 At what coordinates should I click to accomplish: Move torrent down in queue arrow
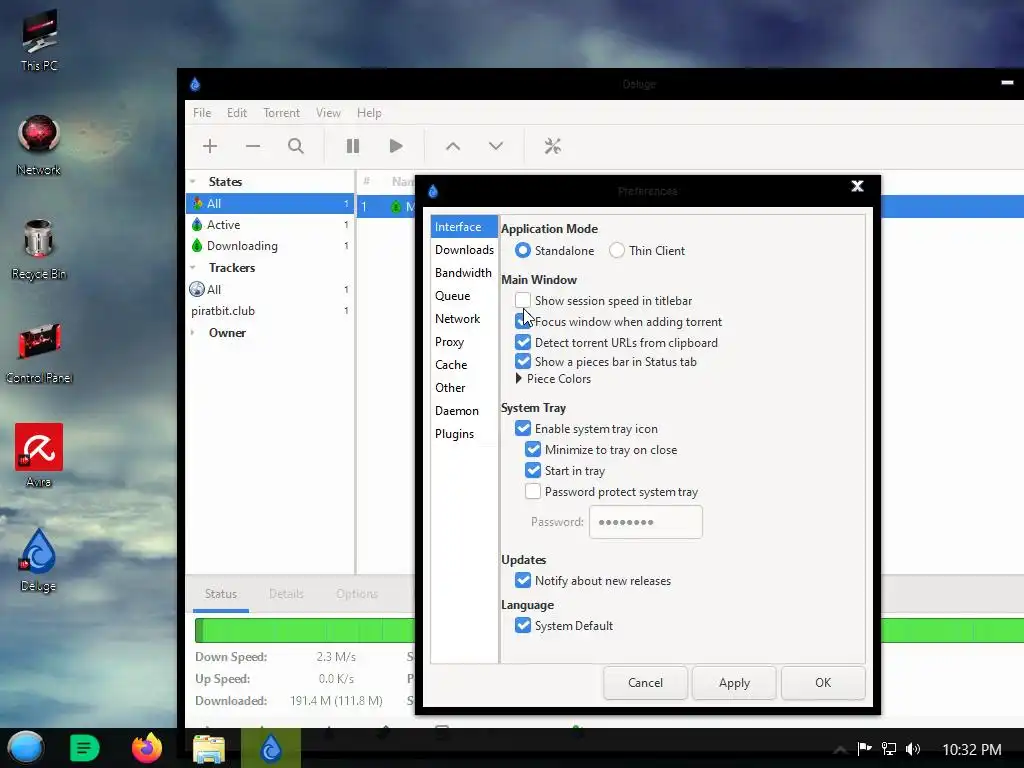pyautogui.click(x=496, y=146)
